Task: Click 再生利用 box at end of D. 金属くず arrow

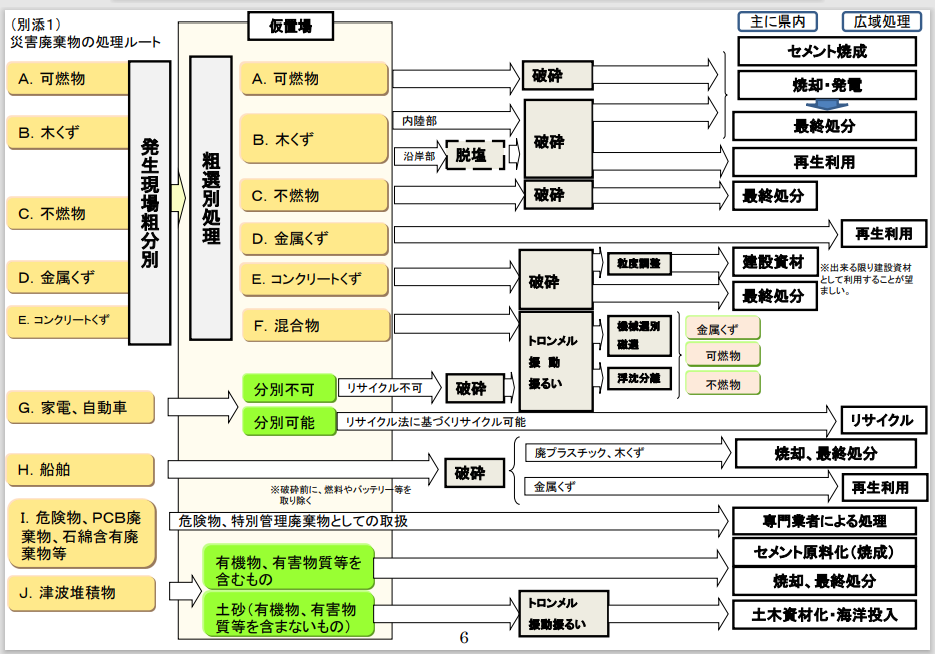Action: [884, 233]
